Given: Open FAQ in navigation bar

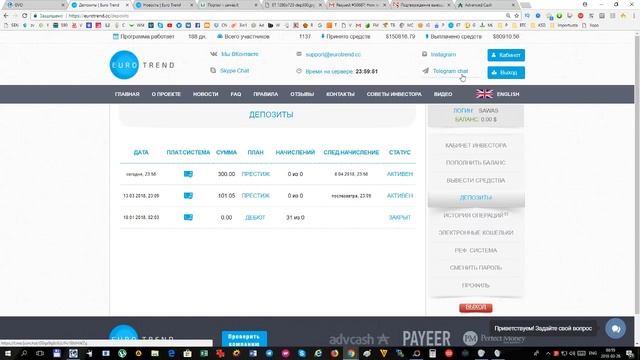Looking at the screenshot, I should [236, 94].
